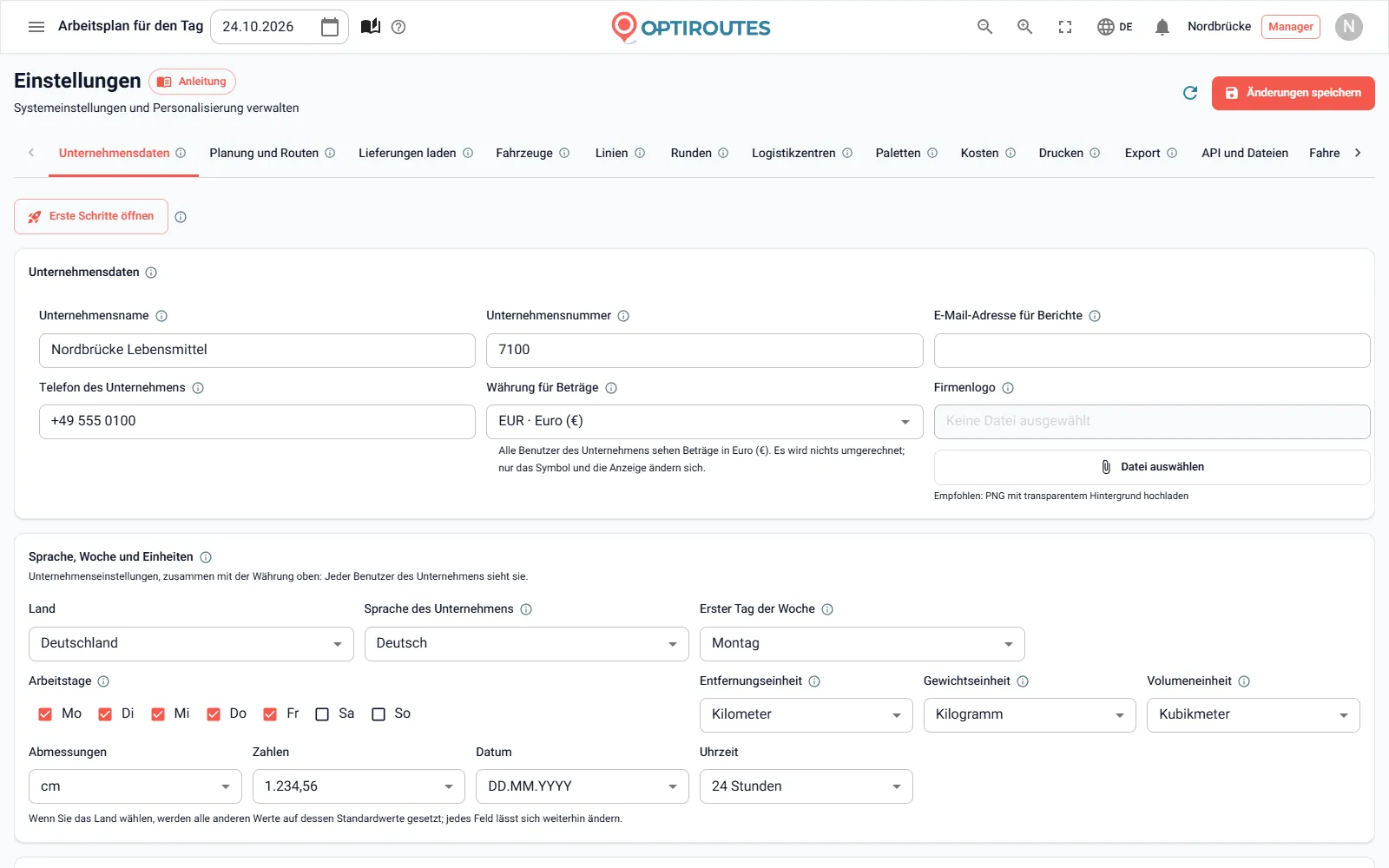The height and width of the screenshot is (868, 1389).
Task: Open the Währung EUR dropdown
Action: tap(704, 422)
